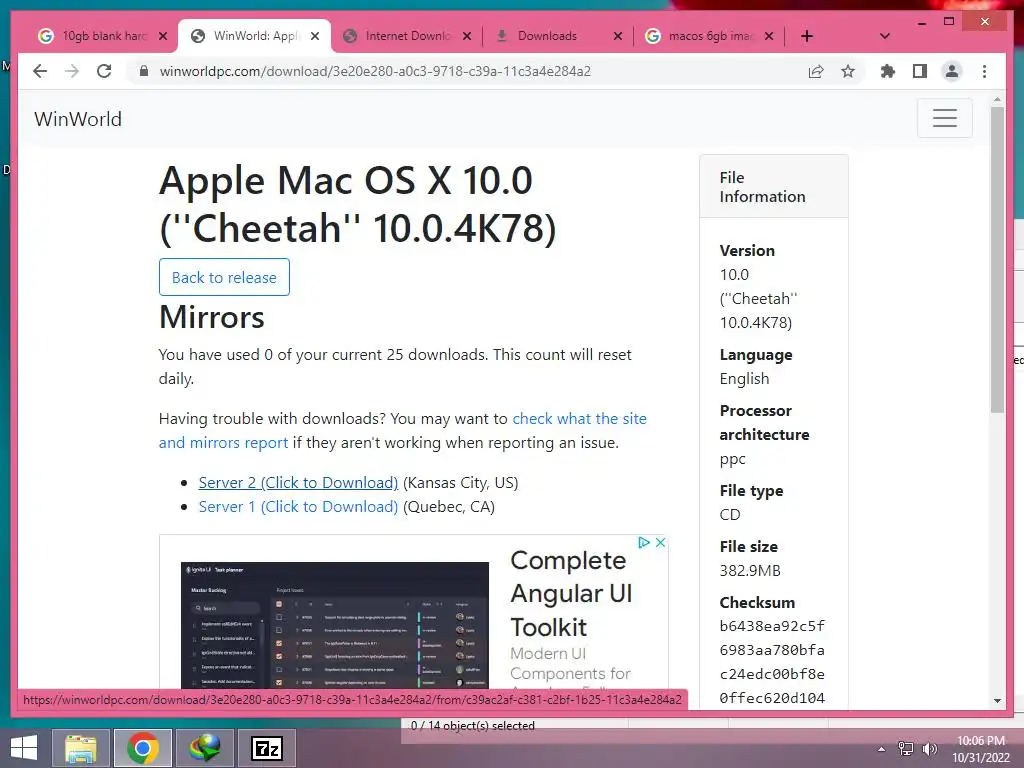Click scrollbar down arrow

click(997, 700)
